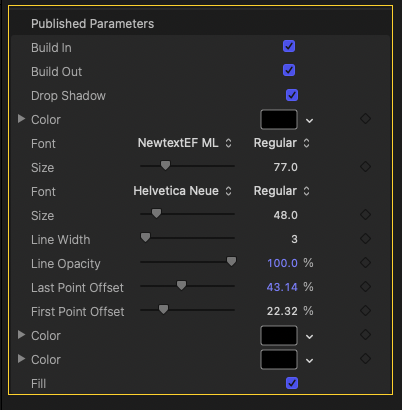Click the Last Point Offset value 43.14
Image resolution: width=402 pixels, height=410 pixels.
coord(282,287)
